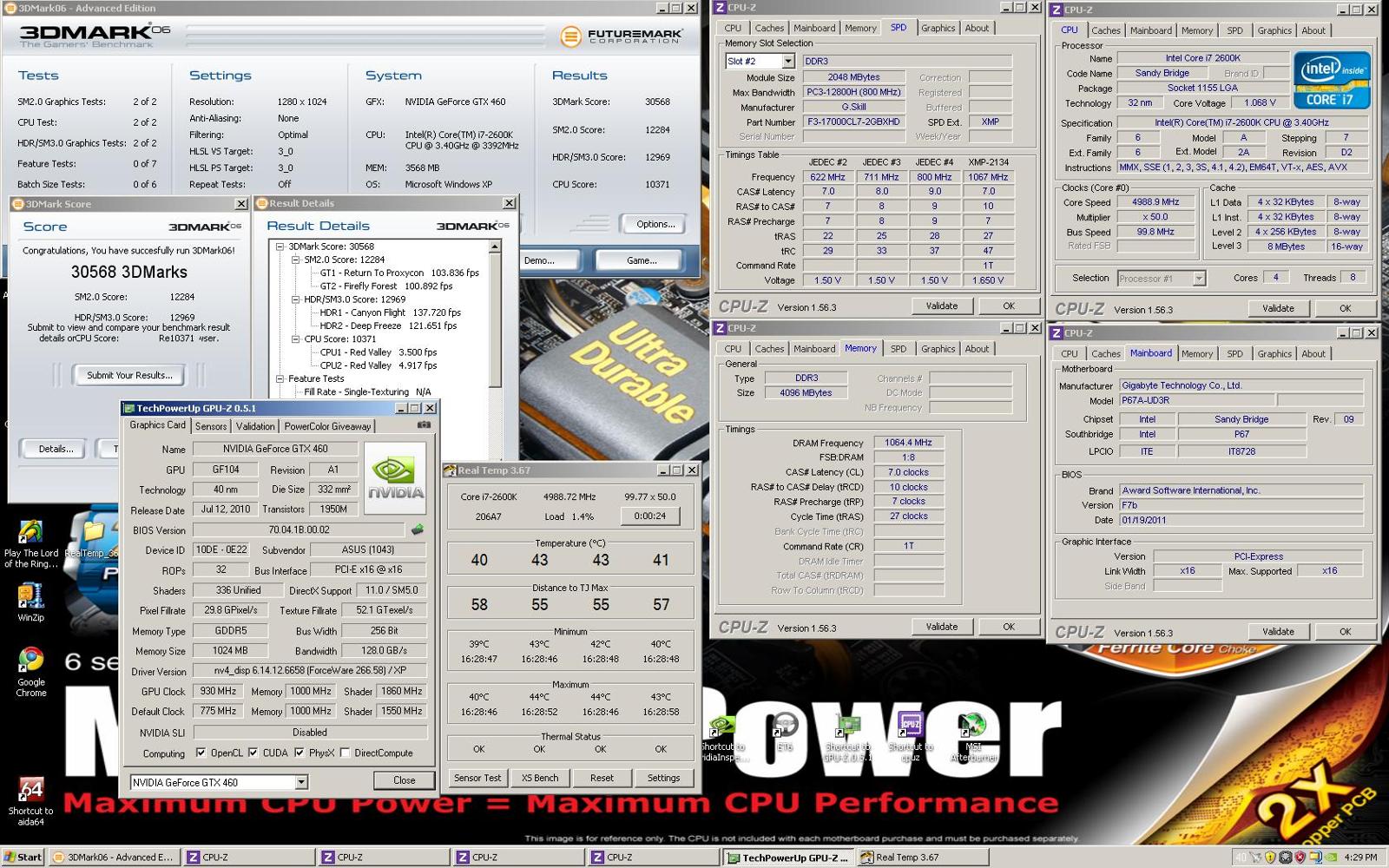The width and height of the screenshot is (1389, 868).
Task: Click the GPU-Z BIOS Version field
Action: pos(299,529)
